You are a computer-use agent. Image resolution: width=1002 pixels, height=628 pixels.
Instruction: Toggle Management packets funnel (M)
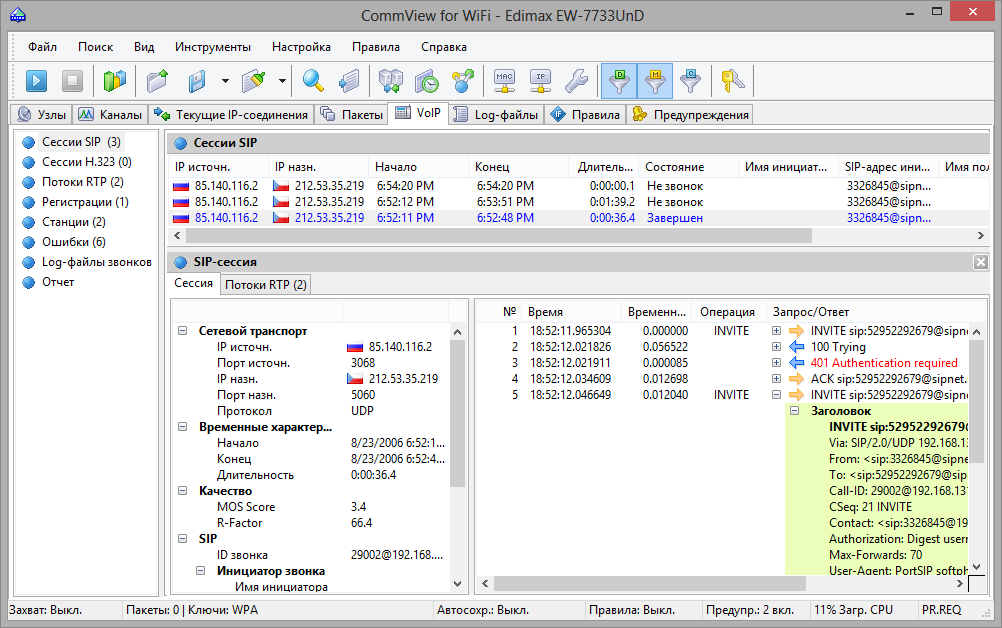(655, 81)
